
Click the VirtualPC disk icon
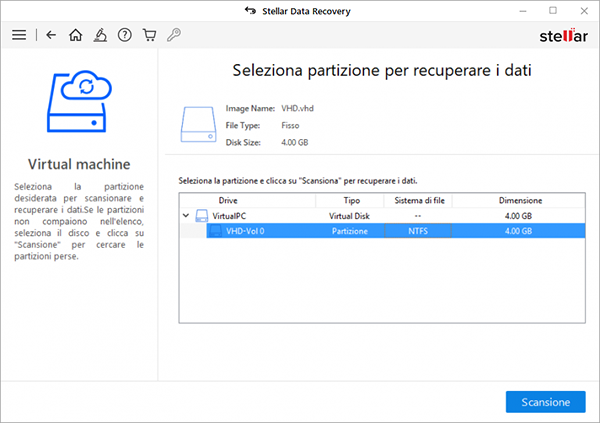pos(202,216)
